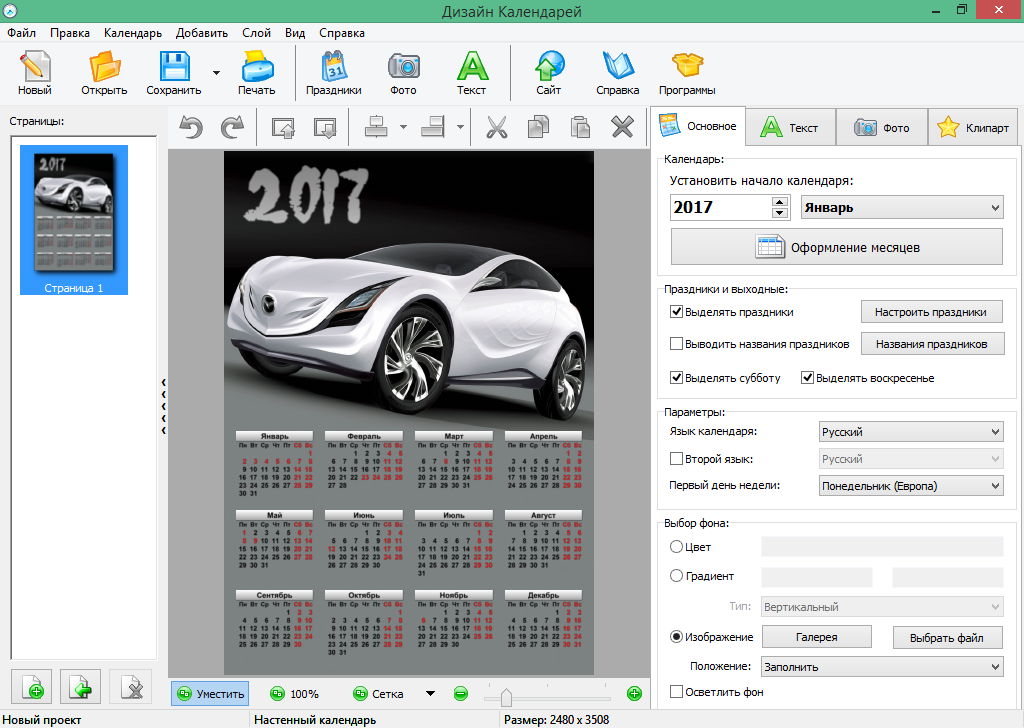Switch to the Клипарт tab
The image size is (1024, 728).
pyautogui.click(x=974, y=128)
